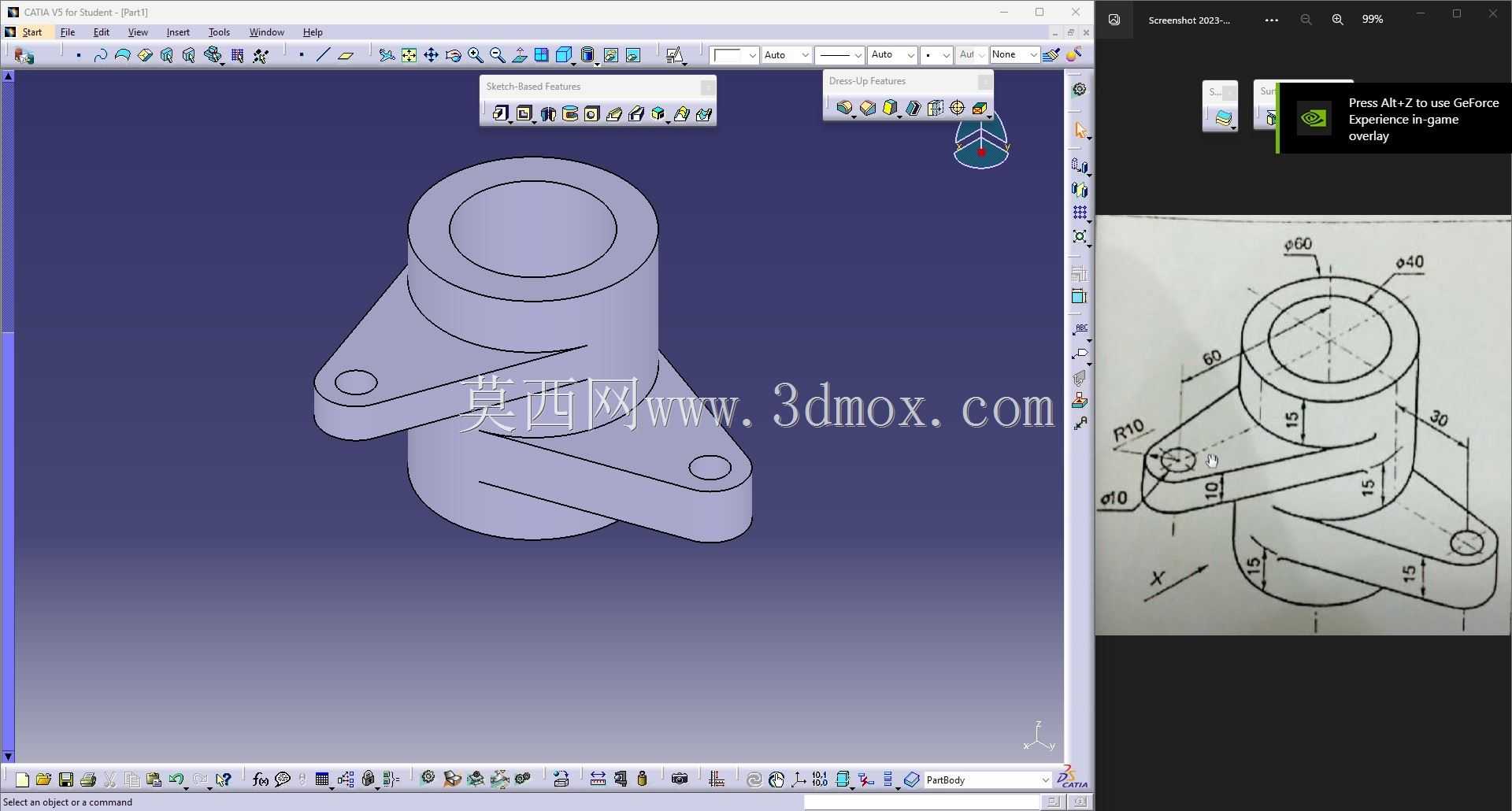1512x811 pixels.
Task: Open the photo viewer more options menu
Action: (x=1271, y=20)
